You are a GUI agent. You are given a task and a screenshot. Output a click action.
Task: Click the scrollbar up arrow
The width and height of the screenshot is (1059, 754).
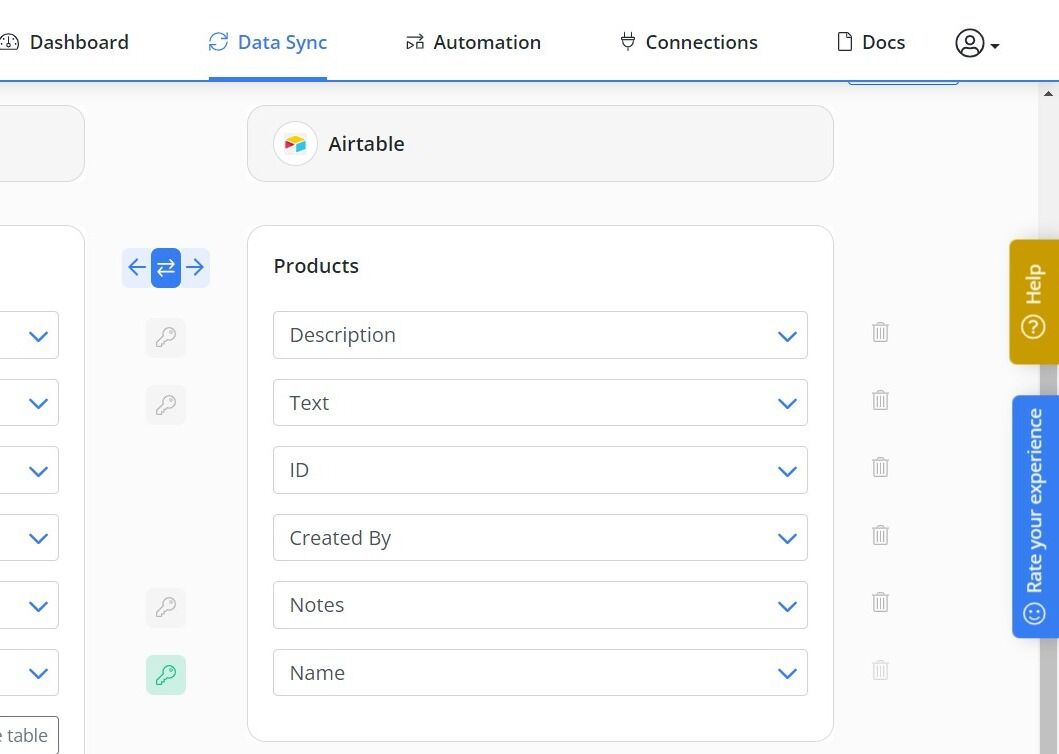[x=1048, y=94]
